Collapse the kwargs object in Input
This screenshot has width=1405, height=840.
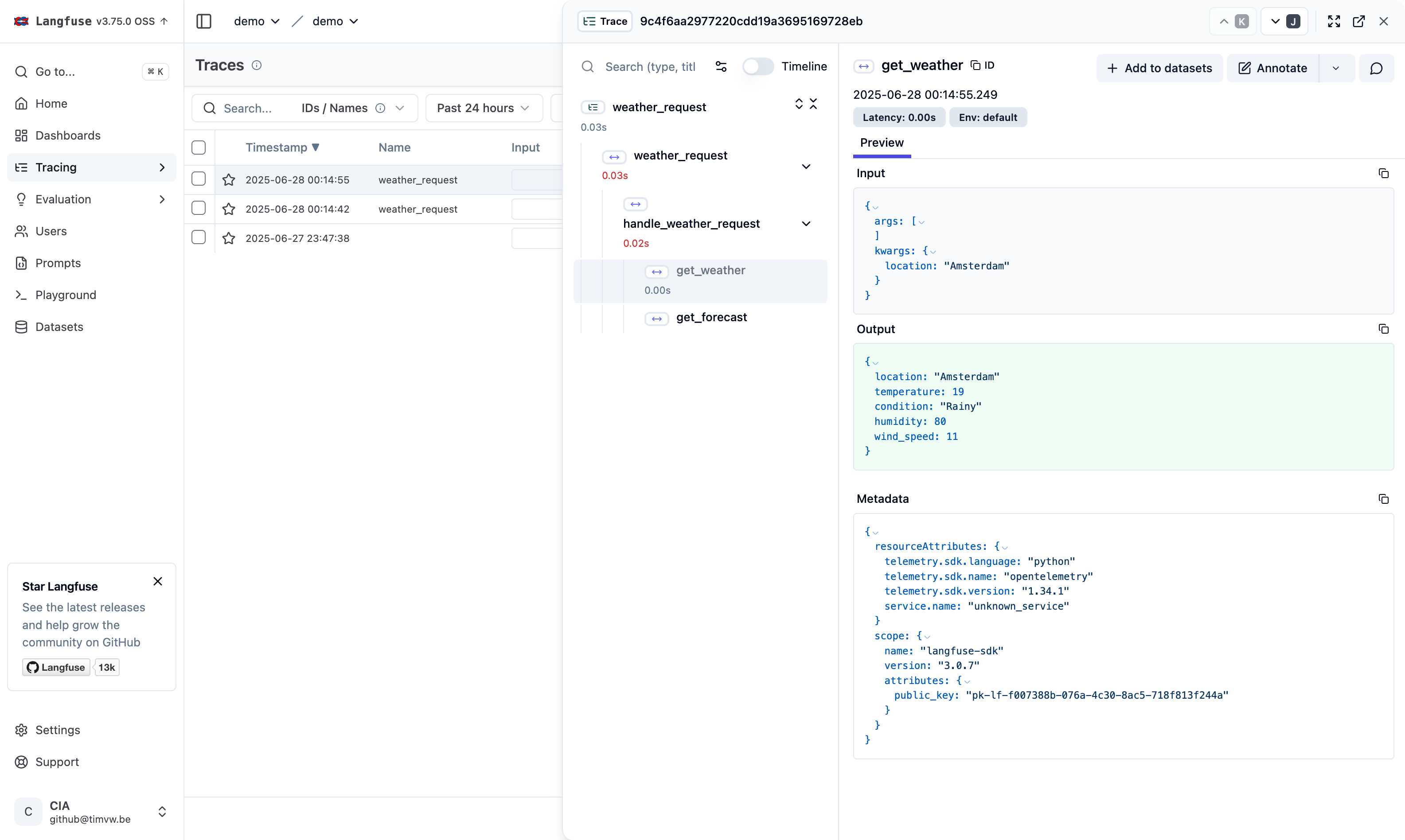[933, 252]
